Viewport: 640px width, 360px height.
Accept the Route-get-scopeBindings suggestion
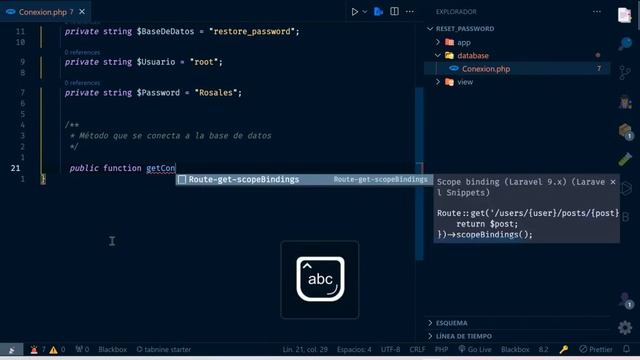point(304,180)
